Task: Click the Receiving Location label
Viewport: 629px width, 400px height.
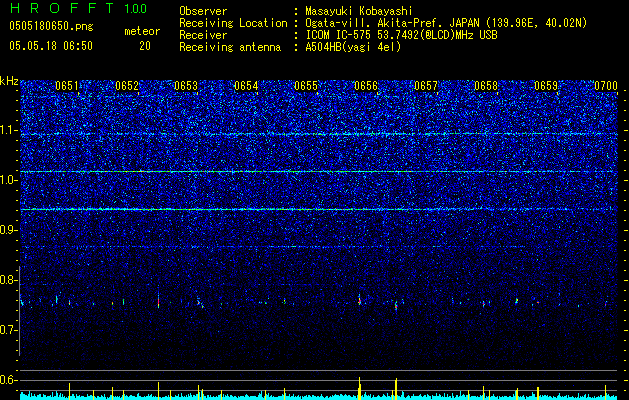Action: tap(233, 23)
